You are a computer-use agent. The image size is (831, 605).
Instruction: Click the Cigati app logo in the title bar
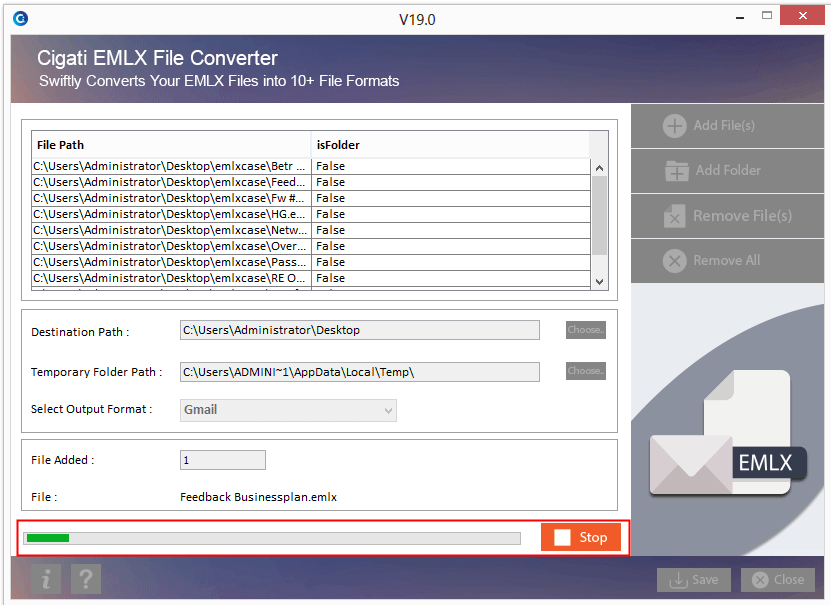click(20, 19)
